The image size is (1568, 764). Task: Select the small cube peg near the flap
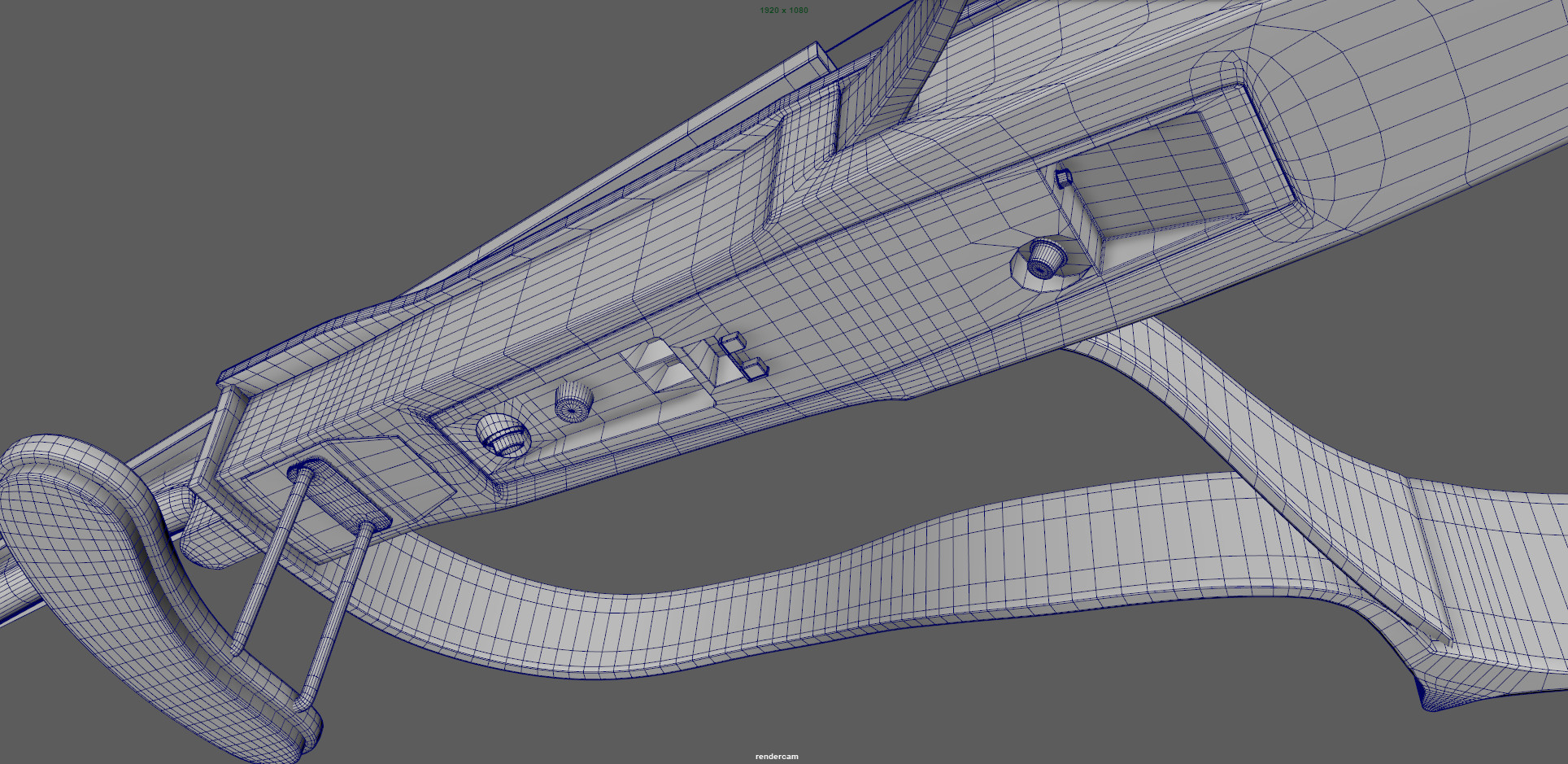coord(1063,177)
